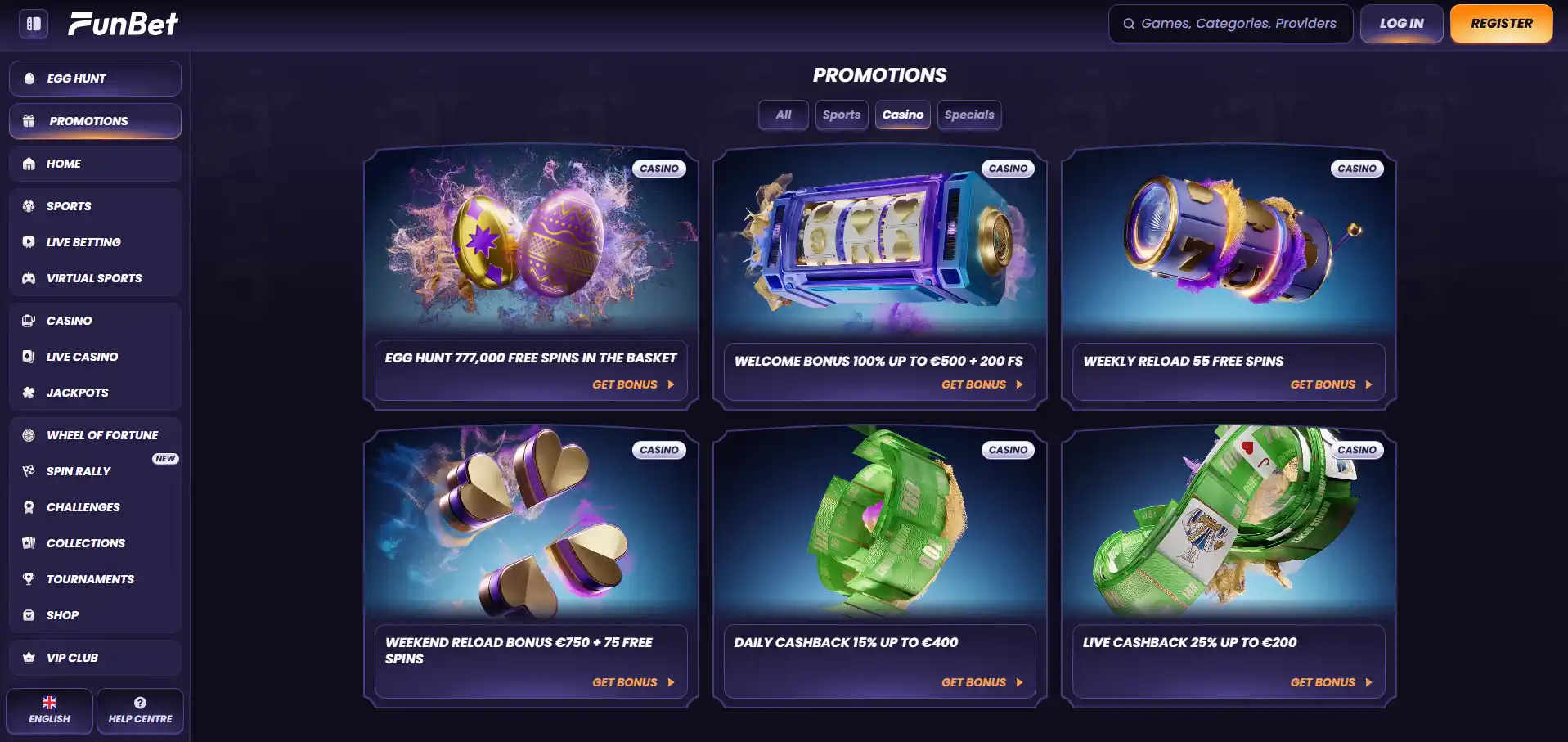Select the Specials promotions tab

pyautogui.click(x=969, y=115)
